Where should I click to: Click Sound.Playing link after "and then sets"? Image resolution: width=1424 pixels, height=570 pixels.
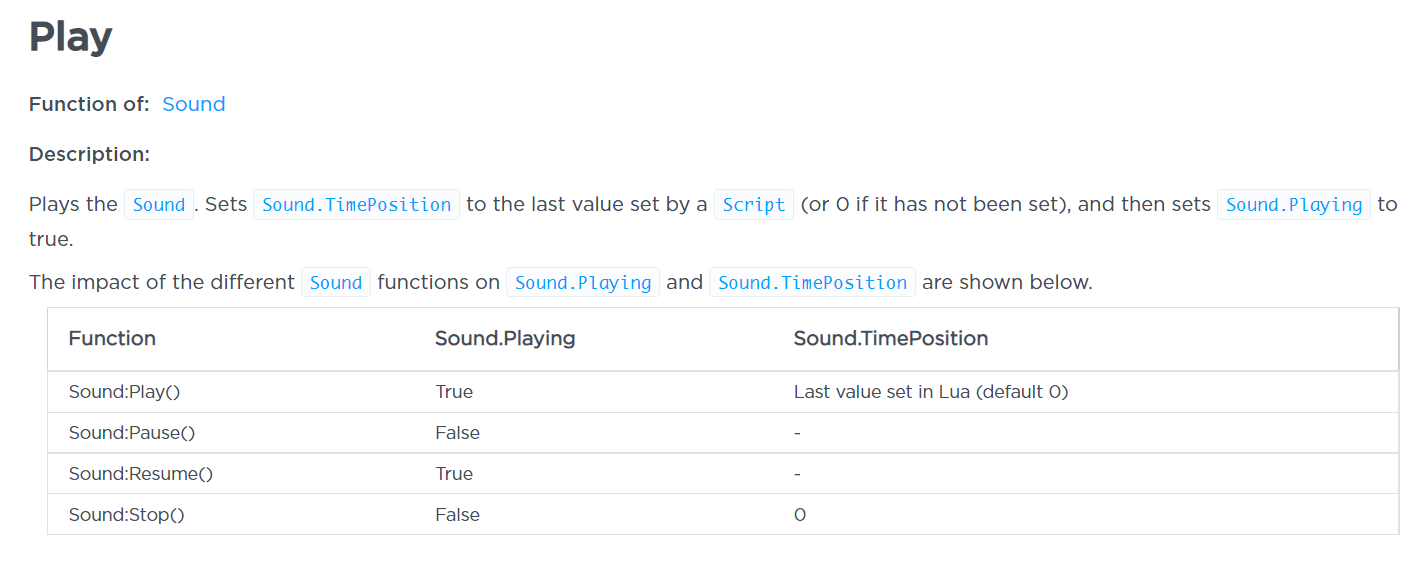pyautogui.click(x=1293, y=205)
